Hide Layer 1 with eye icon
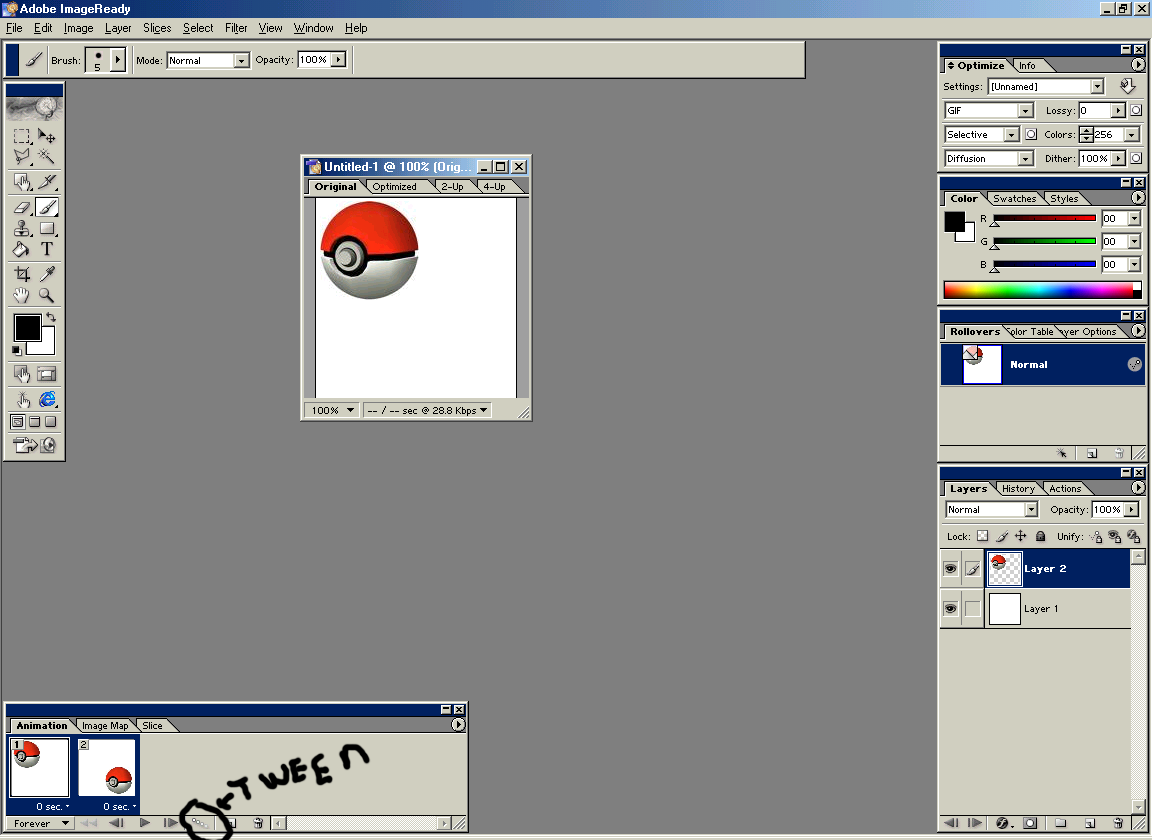Image resolution: width=1152 pixels, height=840 pixels. pyautogui.click(x=950, y=609)
